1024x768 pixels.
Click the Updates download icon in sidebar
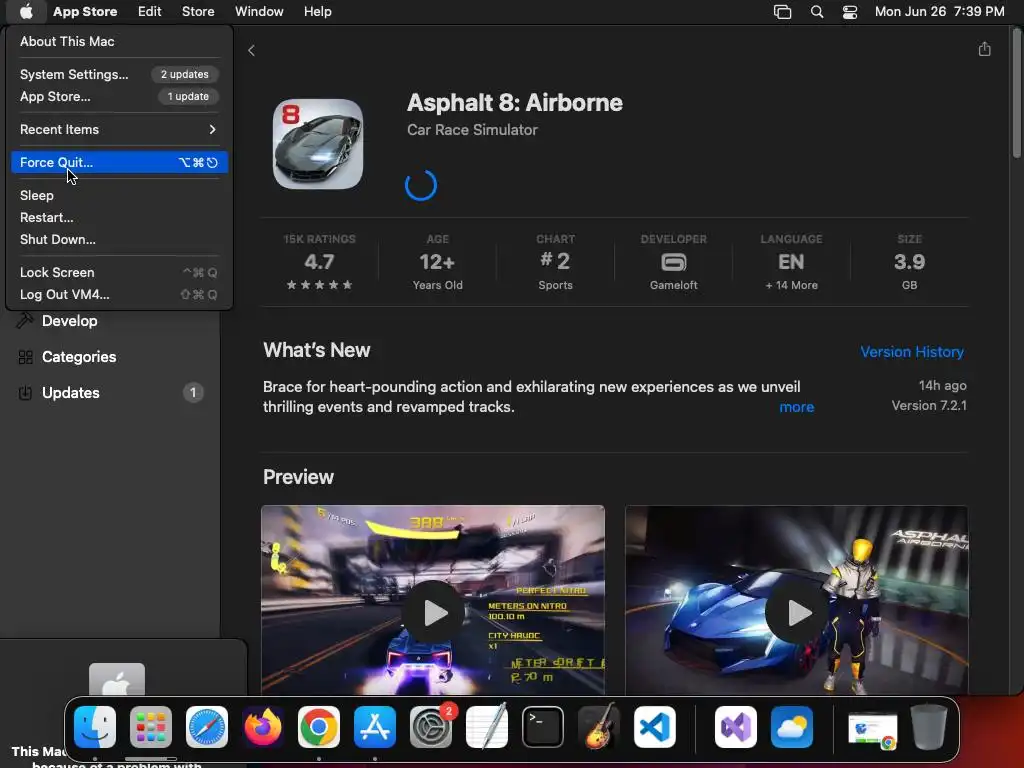tap(25, 392)
